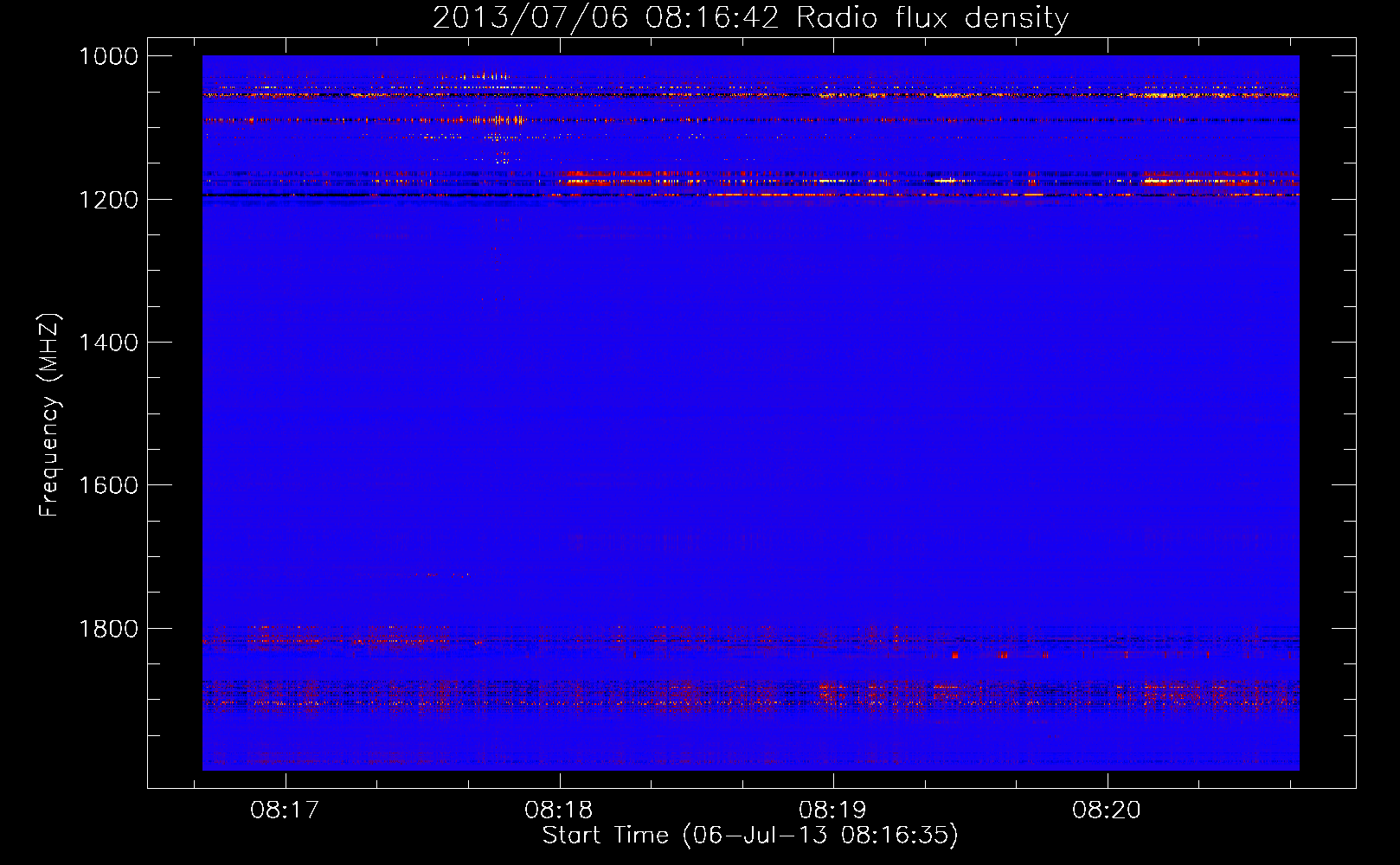1400x865 pixels.
Task: Click the 08:18 time tick label
Action: click(x=559, y=811)
